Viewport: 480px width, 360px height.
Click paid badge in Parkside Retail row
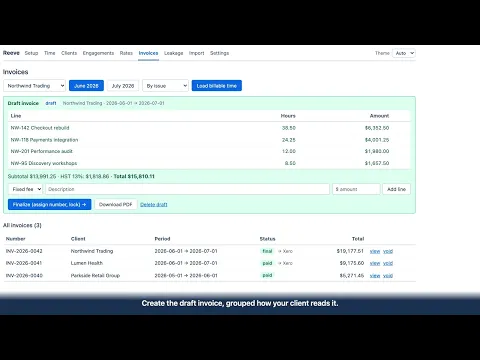click(267, 275)
